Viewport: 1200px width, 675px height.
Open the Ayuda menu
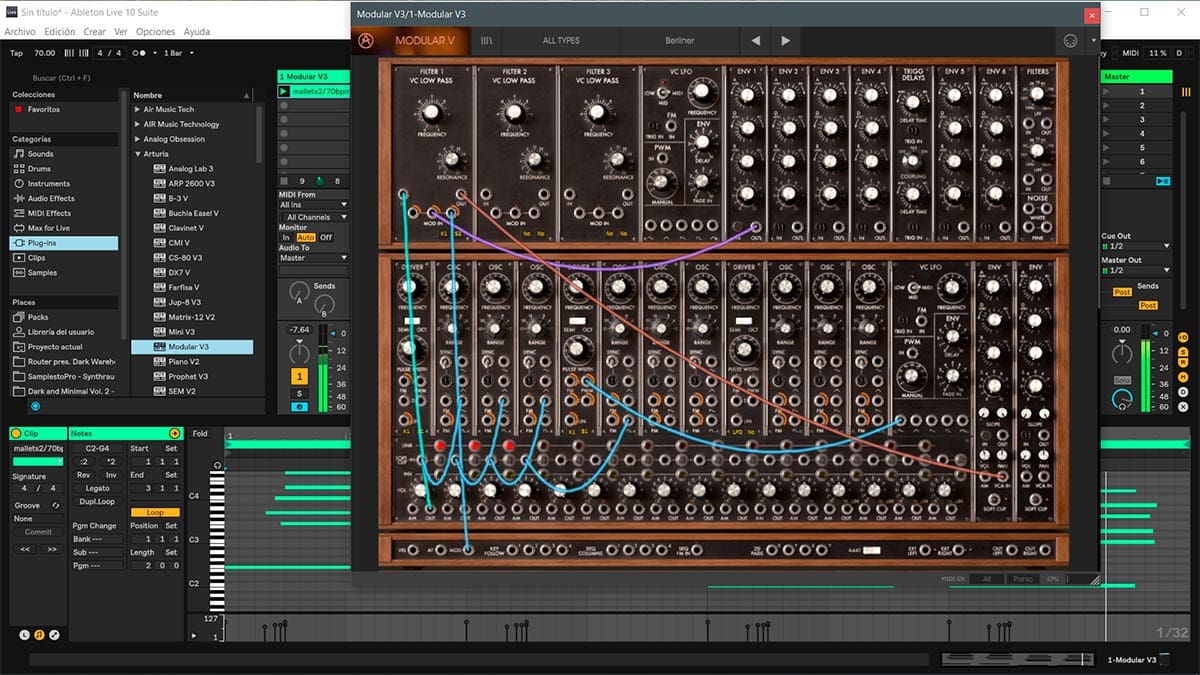click(196, 32)
